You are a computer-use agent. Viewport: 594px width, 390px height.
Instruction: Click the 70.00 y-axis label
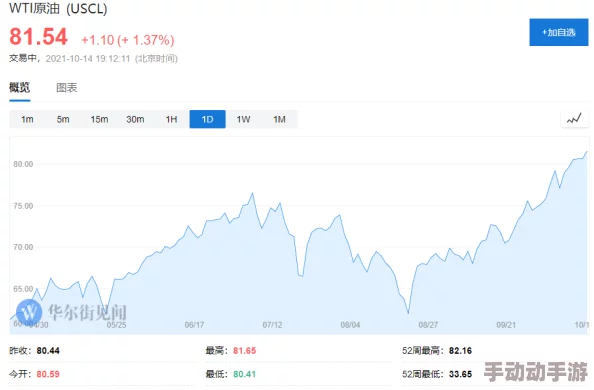(x=23, y=247)
